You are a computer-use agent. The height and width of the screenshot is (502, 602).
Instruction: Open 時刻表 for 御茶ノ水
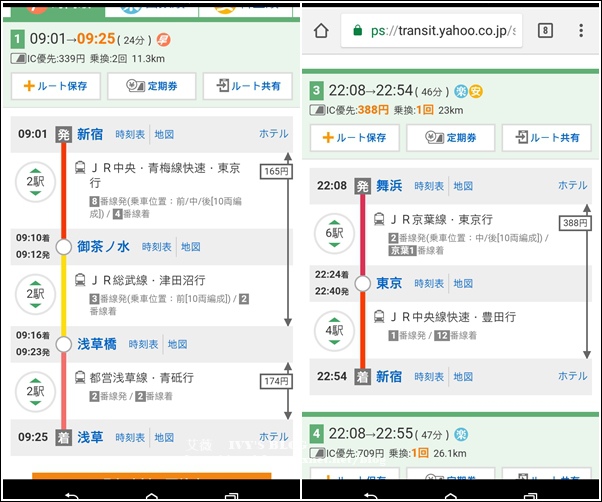[157, 247]
